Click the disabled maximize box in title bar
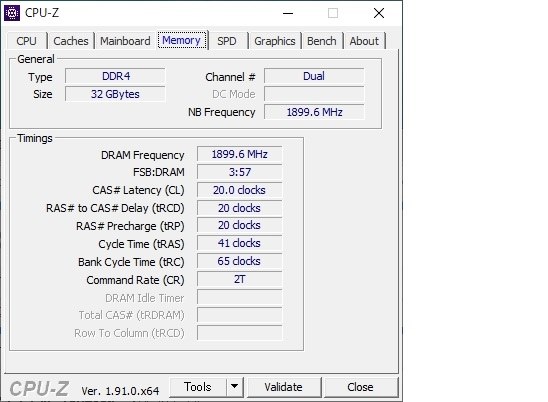Image resolution: width=548 pixels, height=402 pixels. click(333, 13)
